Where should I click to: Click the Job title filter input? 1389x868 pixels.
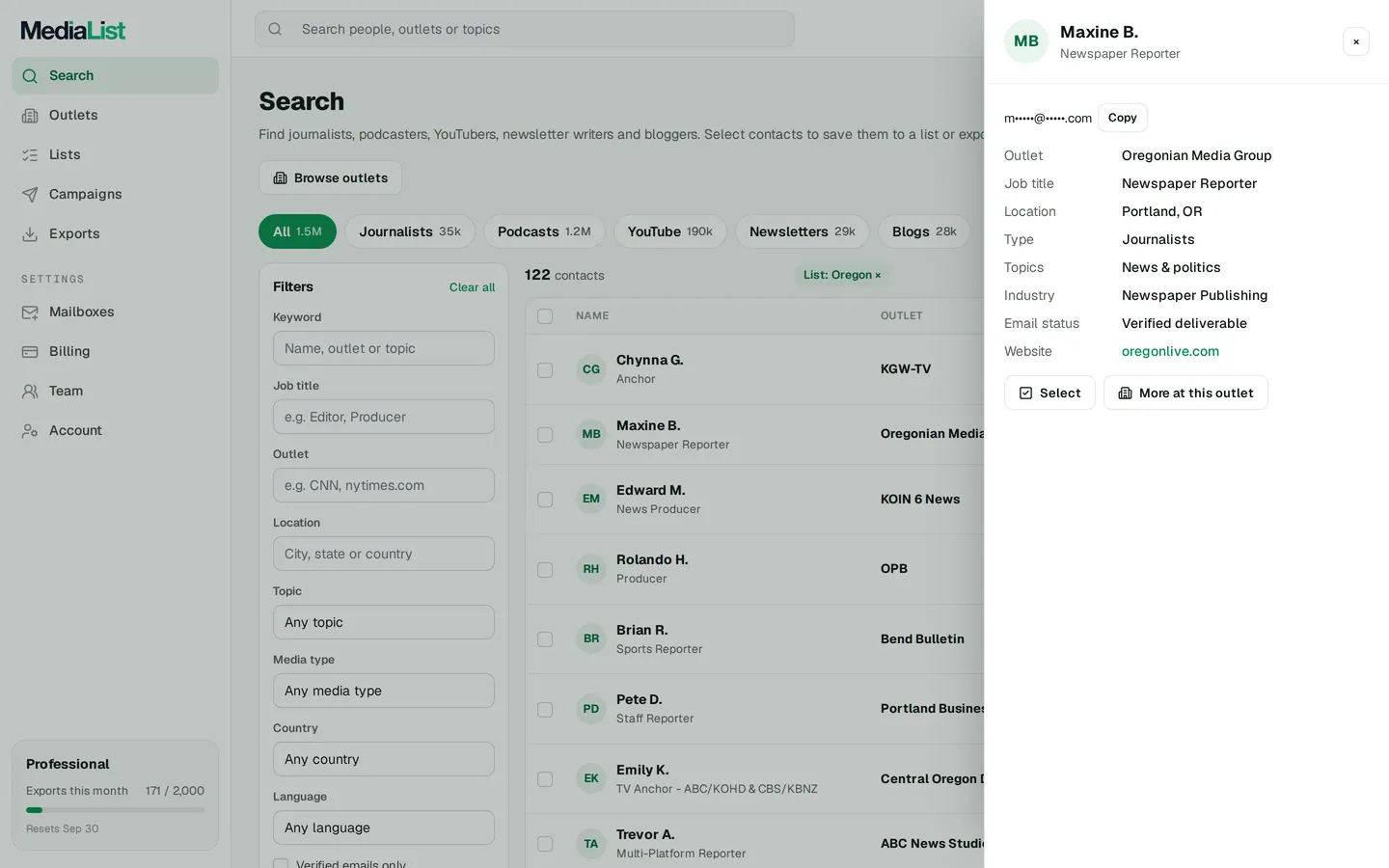tap(384, 417)
